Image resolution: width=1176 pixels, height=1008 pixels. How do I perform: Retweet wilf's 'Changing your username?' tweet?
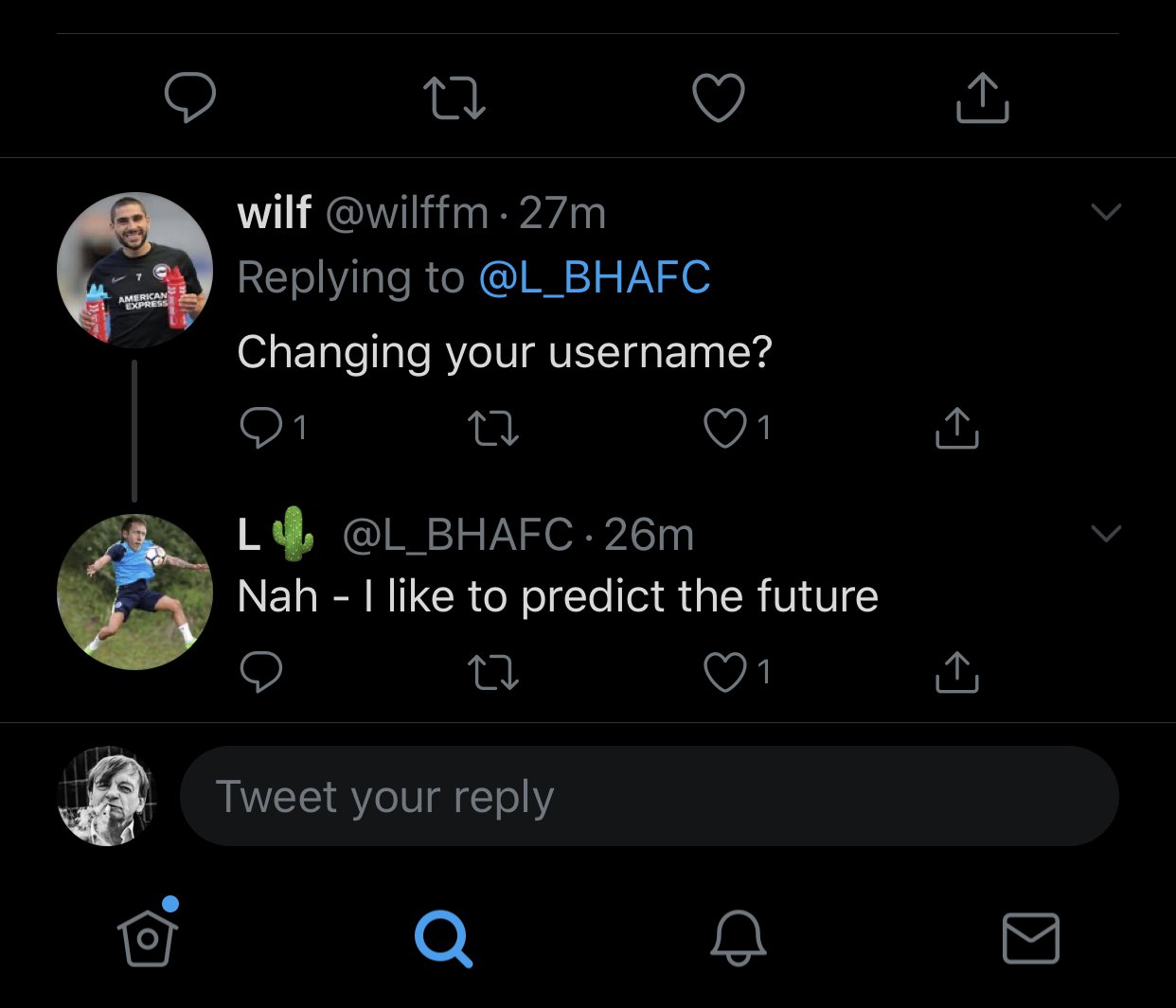coord(493,428)
